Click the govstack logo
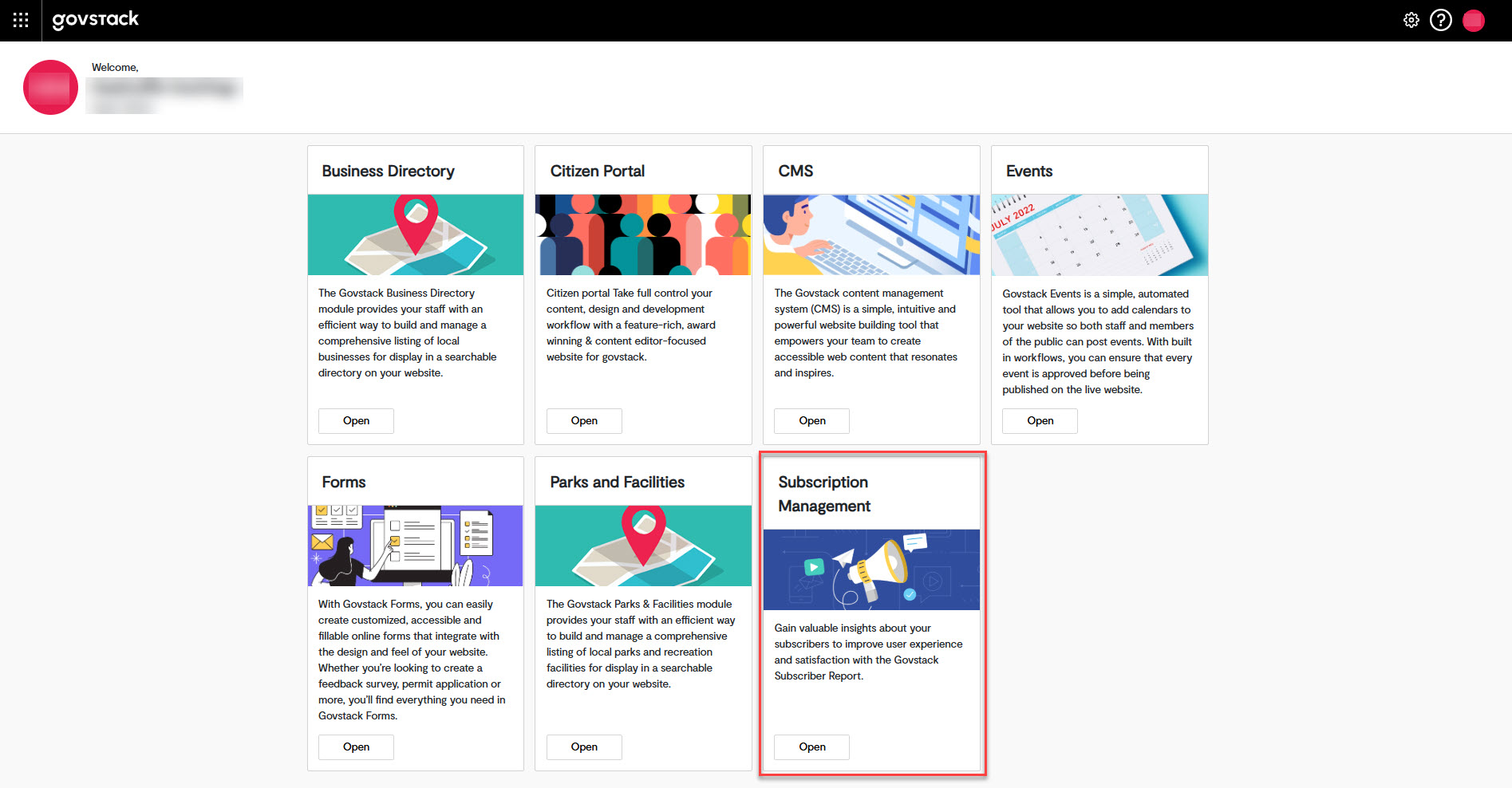This screenshot has height=788, width=1512. point(95,20)
